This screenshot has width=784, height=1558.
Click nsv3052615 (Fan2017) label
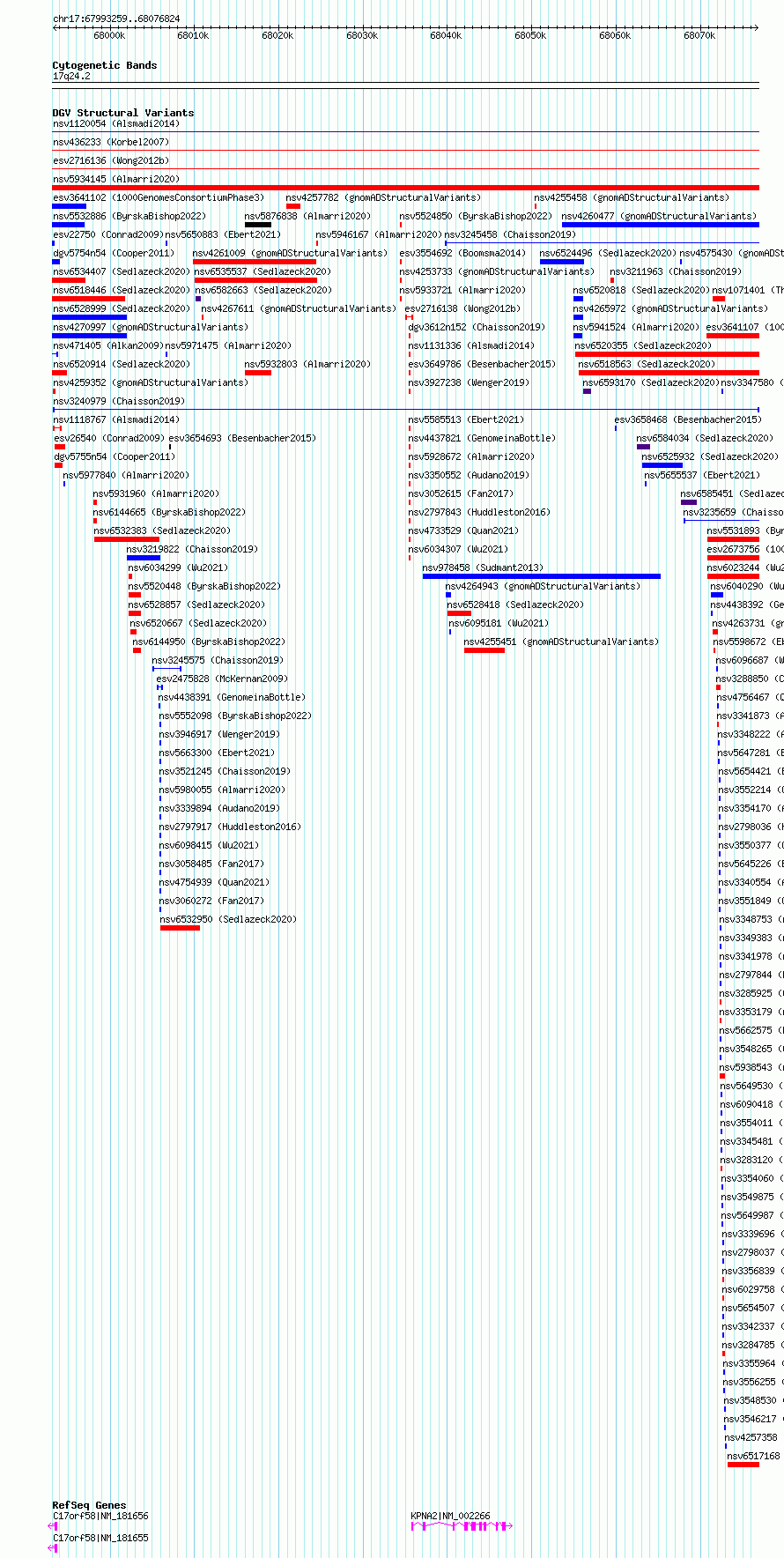coord(460,494)
